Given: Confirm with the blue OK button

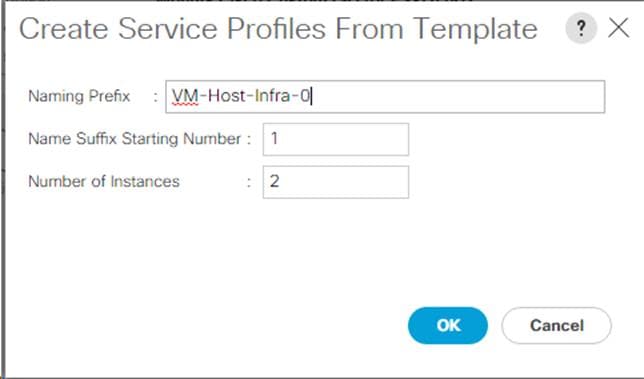Looking at the screenshot, I should point(448,326).
